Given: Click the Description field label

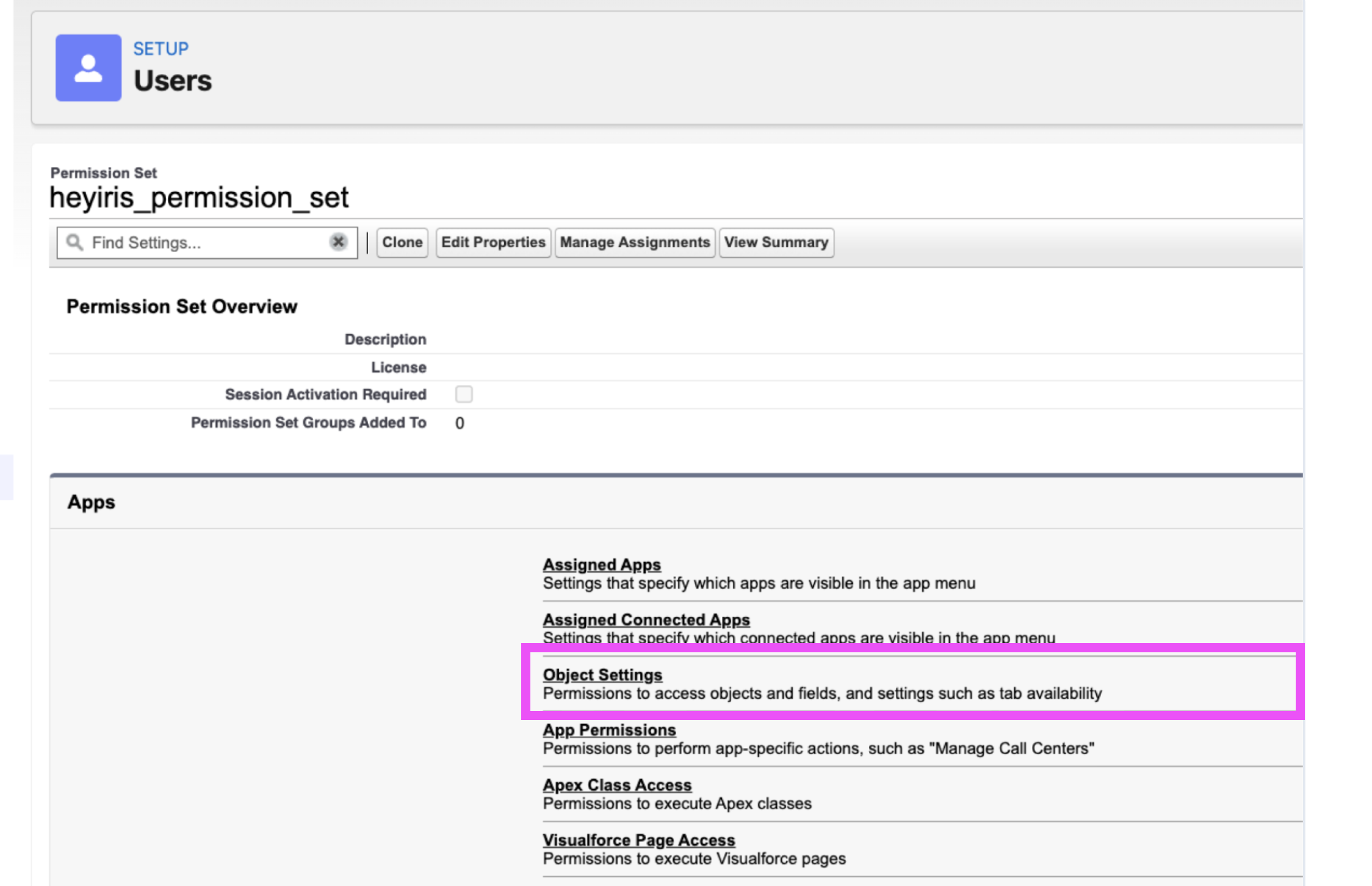Looking at the screenshot, I should point(386,339).
